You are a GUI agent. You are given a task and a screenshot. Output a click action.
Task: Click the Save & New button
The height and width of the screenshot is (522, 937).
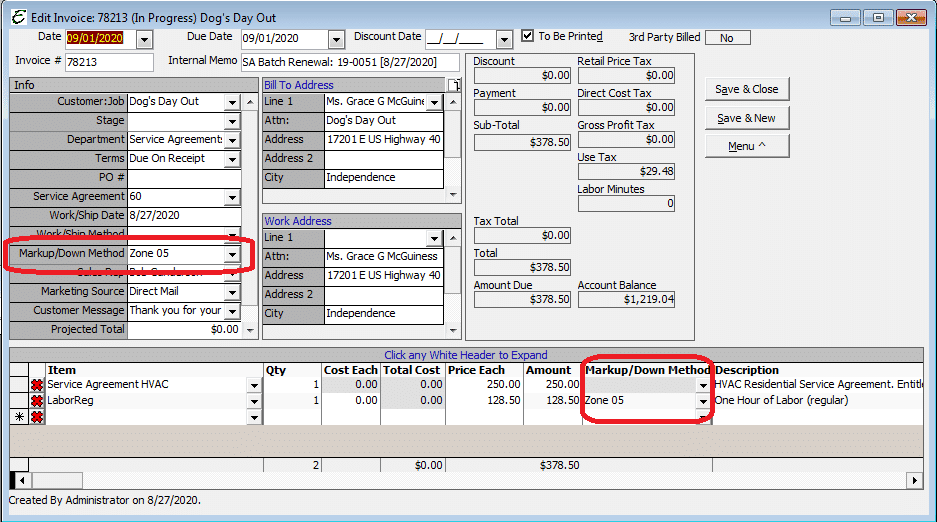[747, 118]
